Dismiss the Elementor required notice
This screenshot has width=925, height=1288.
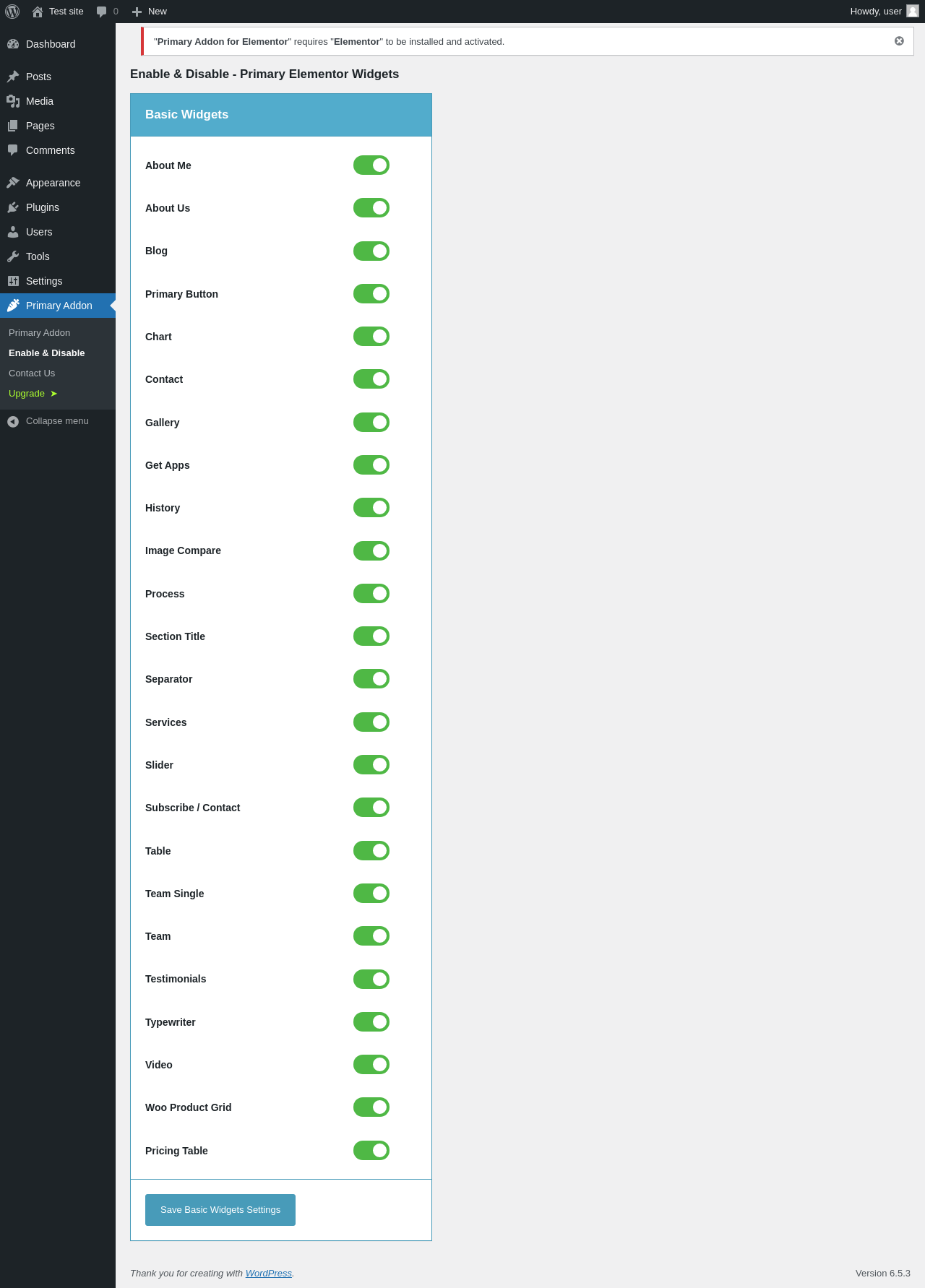click(x=899, y=41)
